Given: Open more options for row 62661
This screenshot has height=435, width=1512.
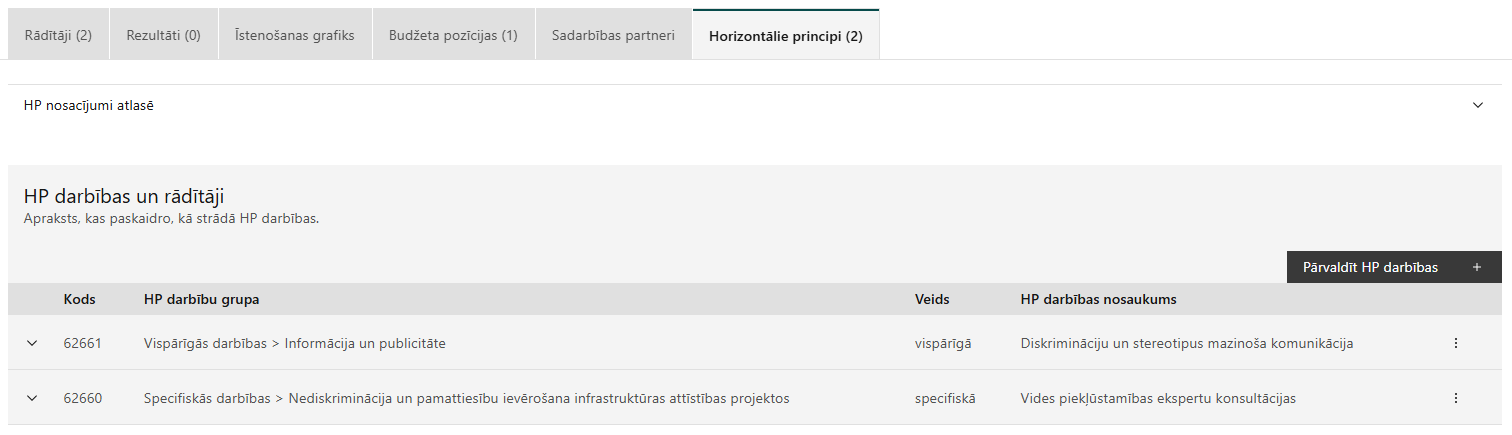Looking at the screenshot, I should click(1455, 343).
